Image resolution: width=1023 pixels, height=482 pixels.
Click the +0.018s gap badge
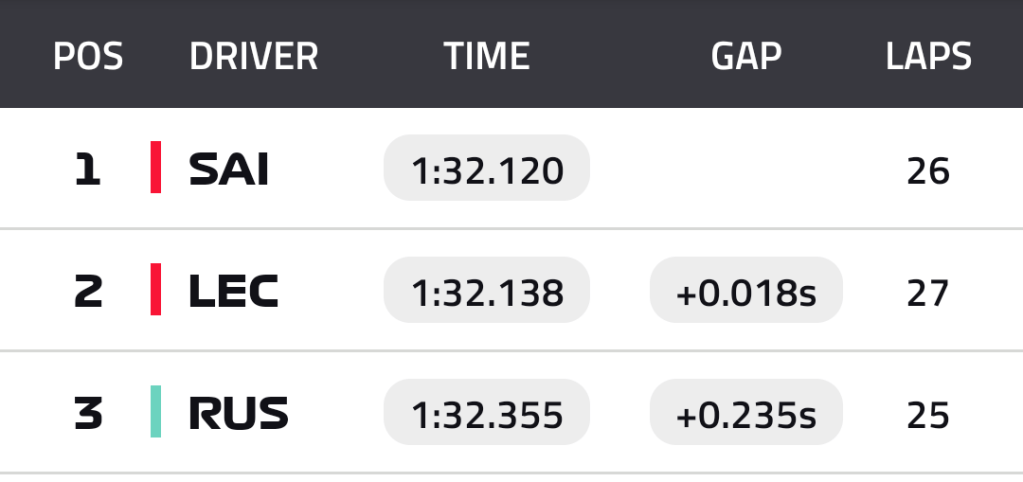coord(746,293)
